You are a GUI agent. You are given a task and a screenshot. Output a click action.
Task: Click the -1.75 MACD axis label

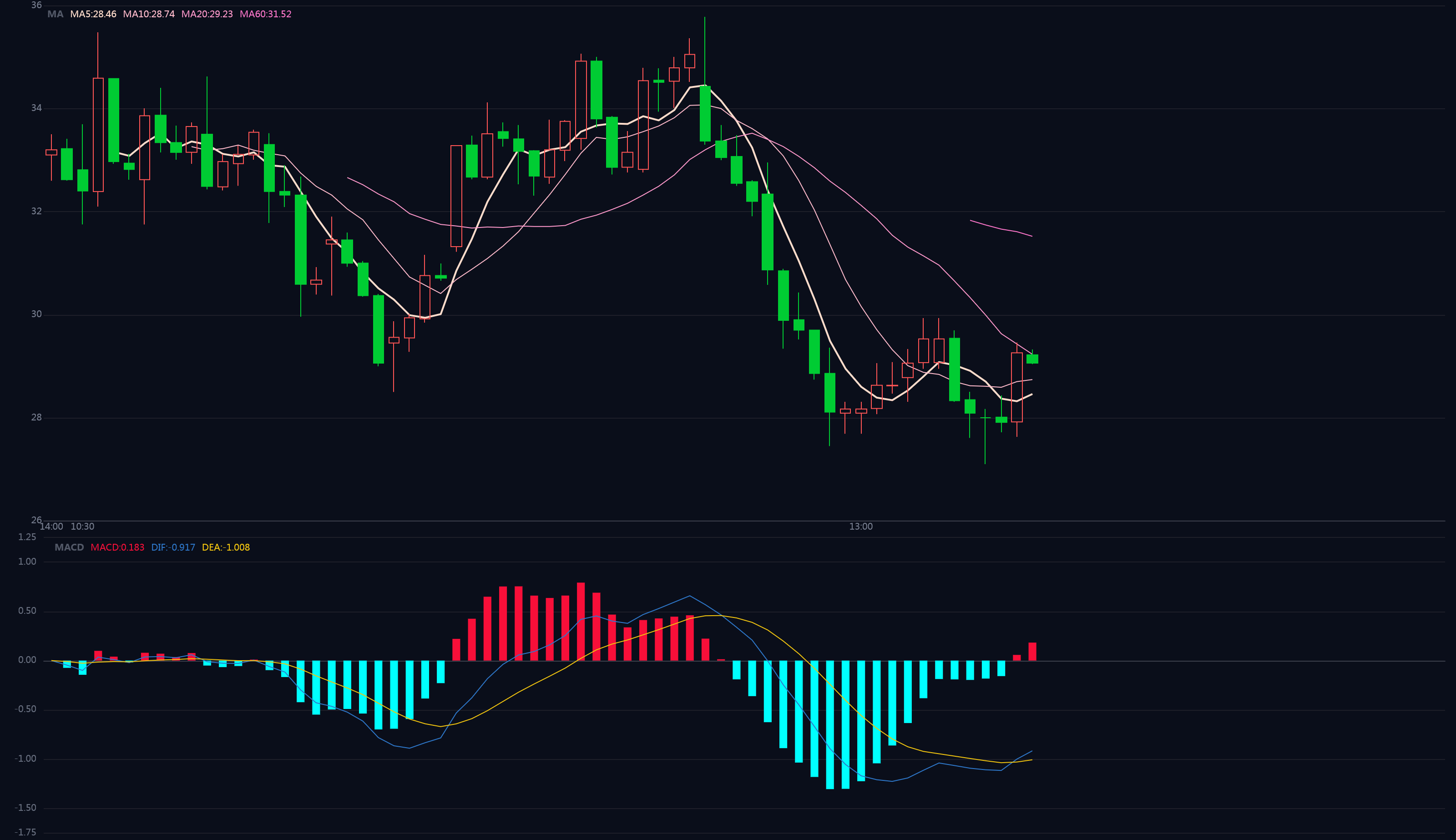tap(25, 832)
